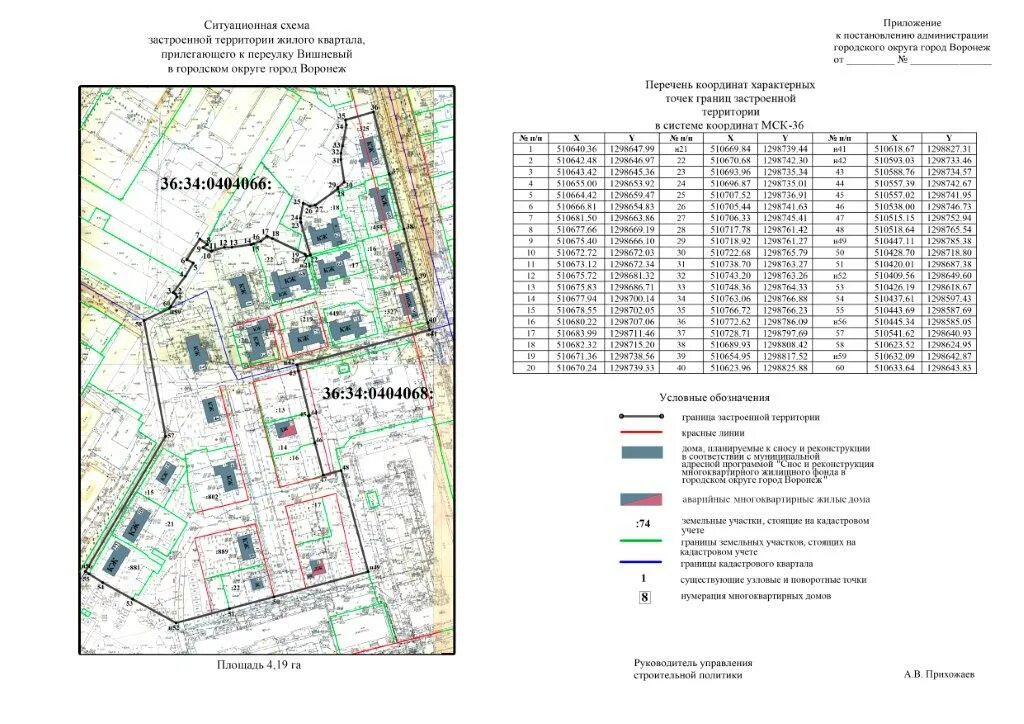Click the 'Условные обозначения' heading
Image resolution: width=1024 pixels, height=724 pixels.
click(714, 398)
